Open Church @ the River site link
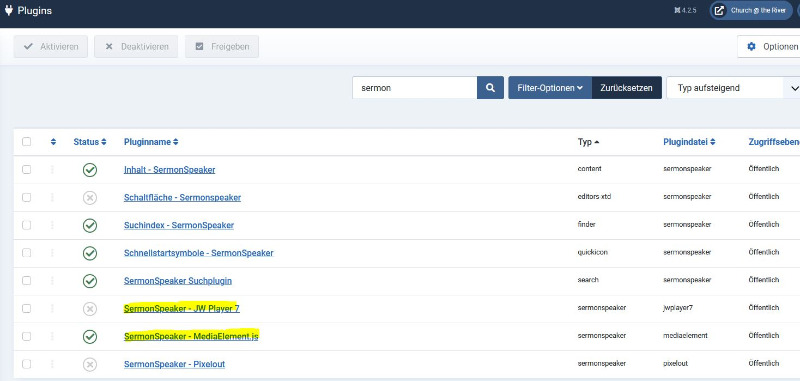This screenshot has height=381, width=800. 751,11
